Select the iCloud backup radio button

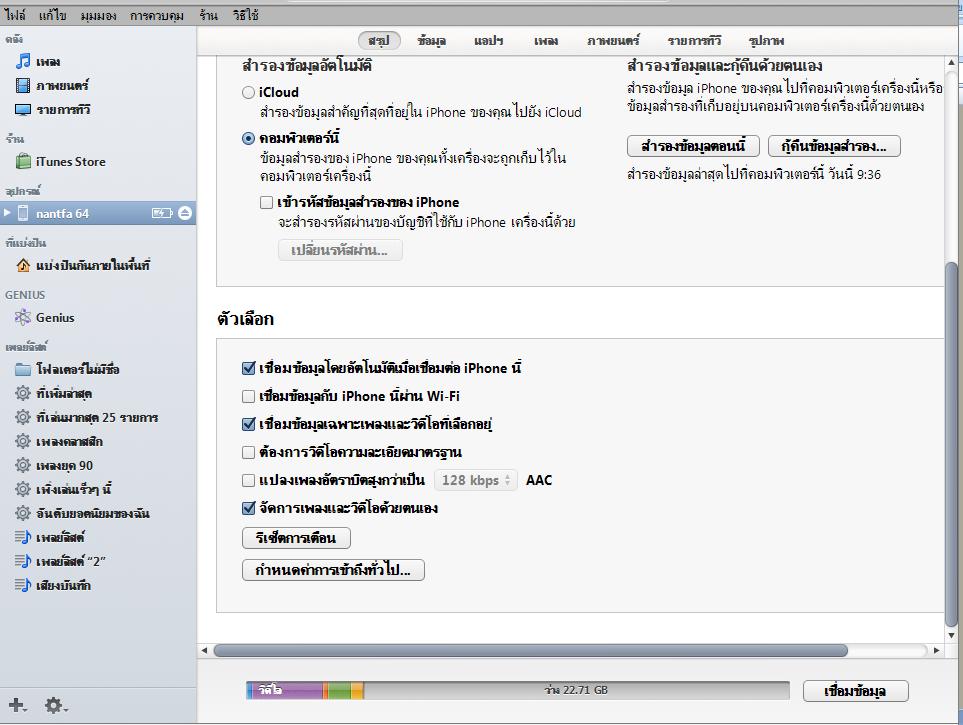pos(248,92)
